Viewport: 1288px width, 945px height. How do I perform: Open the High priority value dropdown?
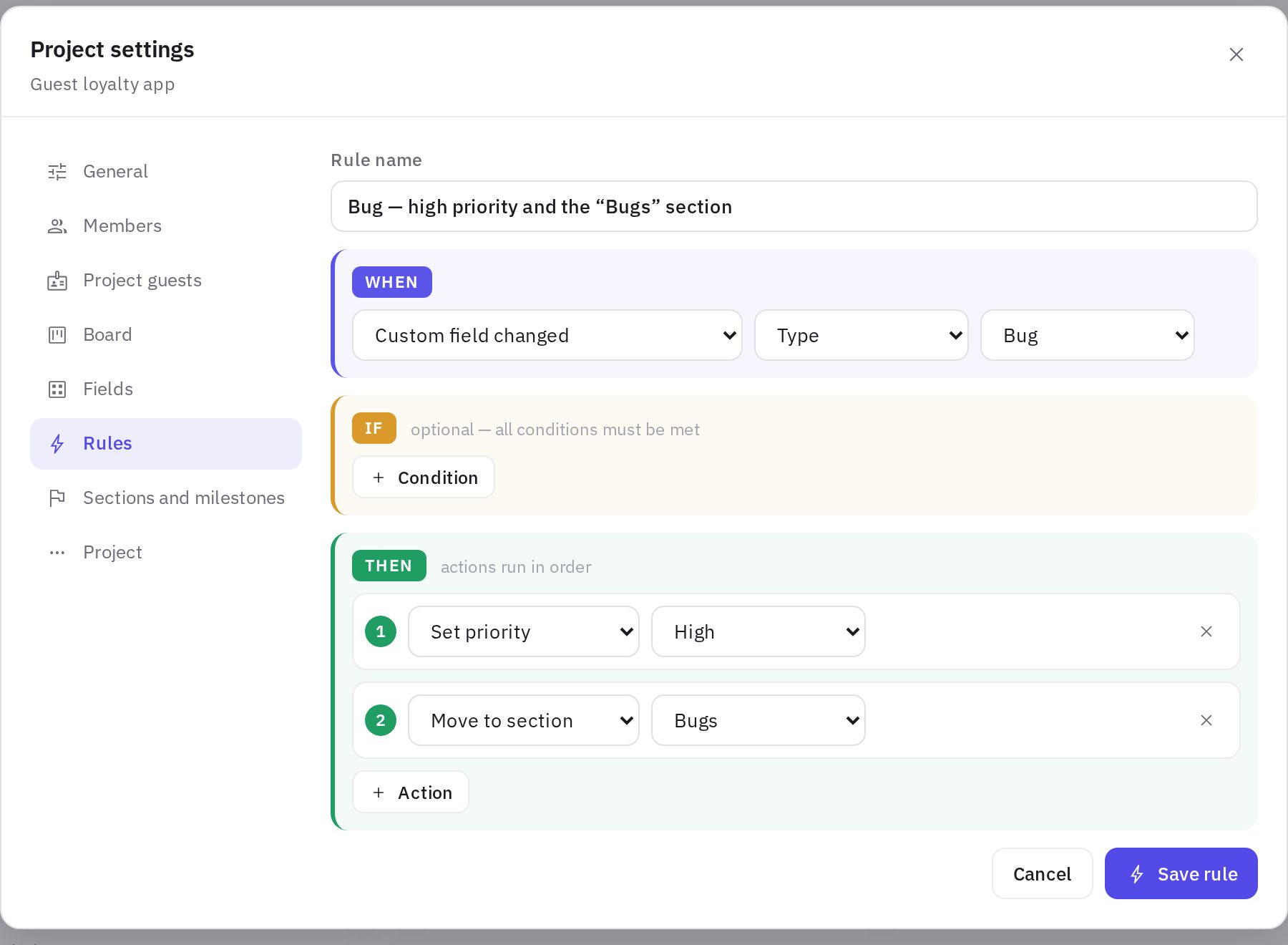tap(758, 631)
